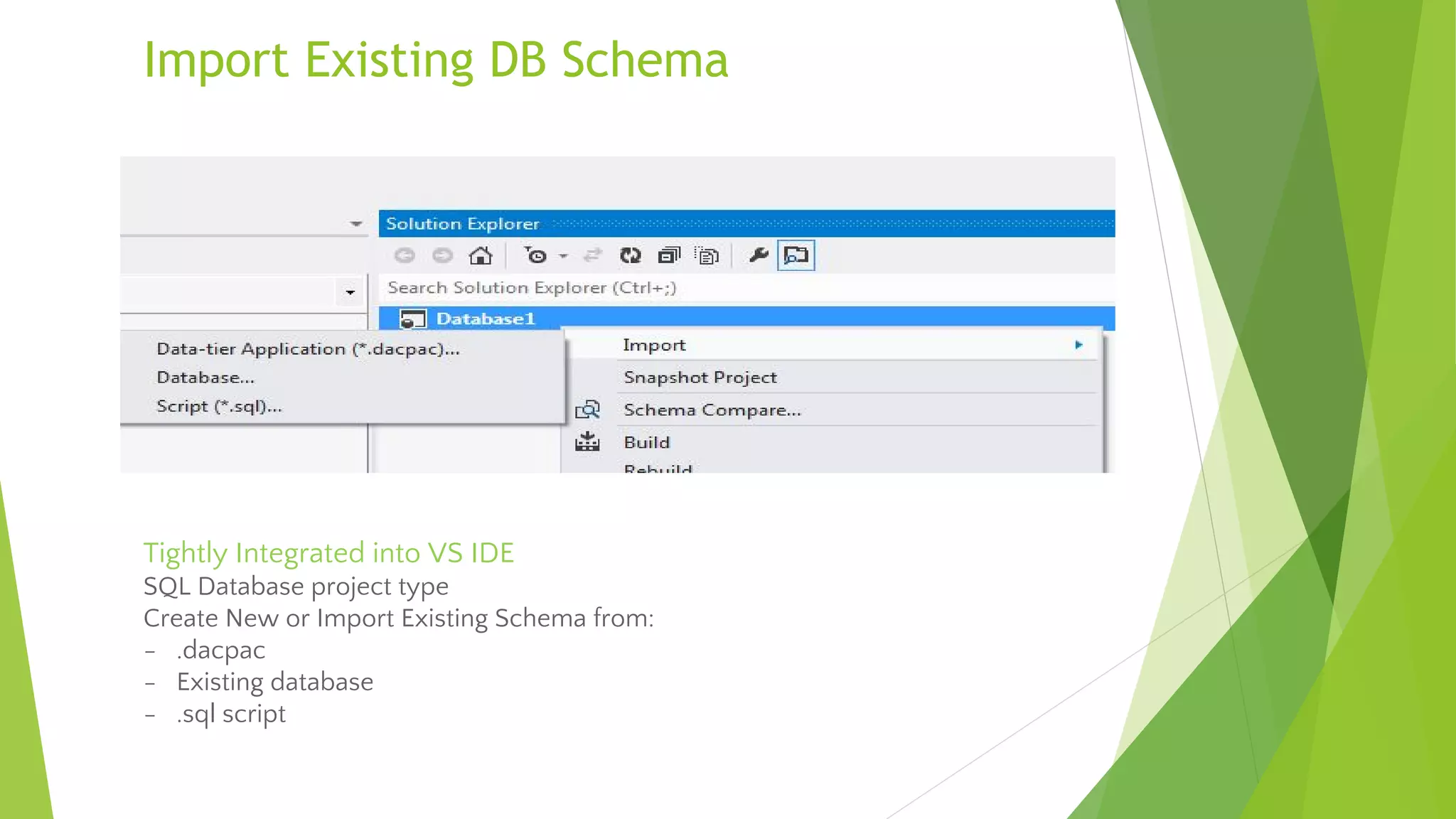Click the Build icon in the menu
The height and width of the screenshot is (819, 1456).
coord(587,442)
